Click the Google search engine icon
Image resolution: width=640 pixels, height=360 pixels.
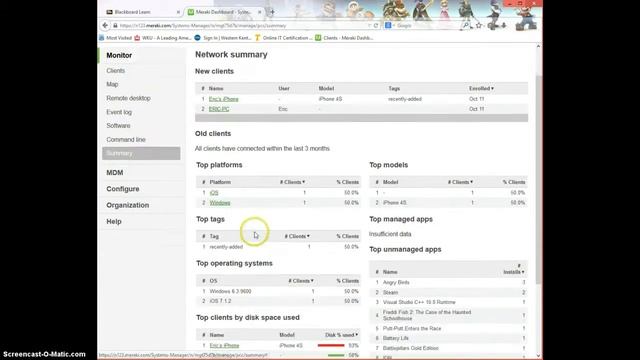point(388,25)
